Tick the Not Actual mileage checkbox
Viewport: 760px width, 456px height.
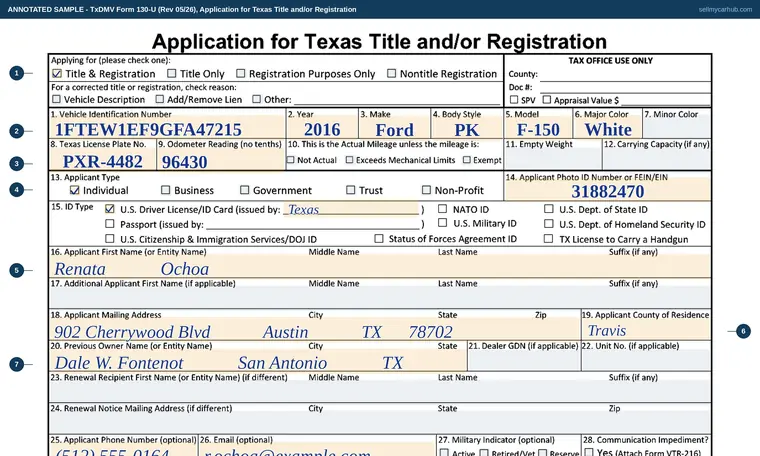click(290, 160)
